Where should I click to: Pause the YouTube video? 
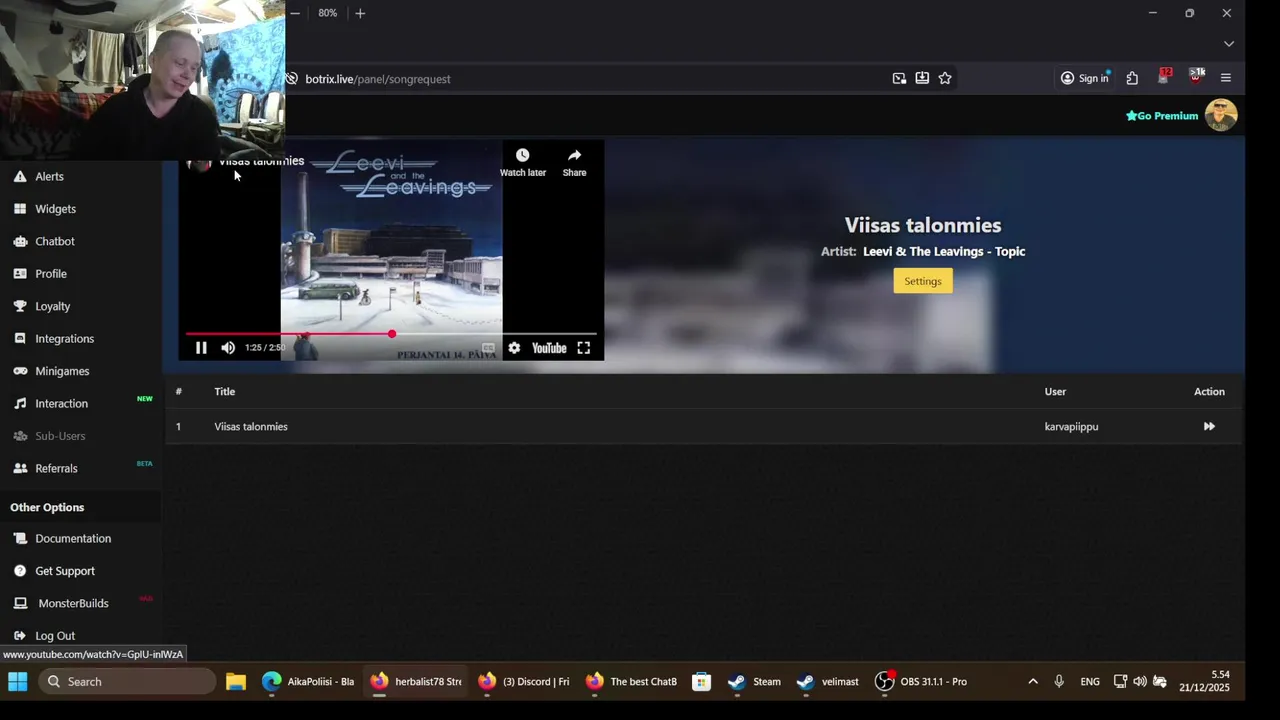click(201, 348)
